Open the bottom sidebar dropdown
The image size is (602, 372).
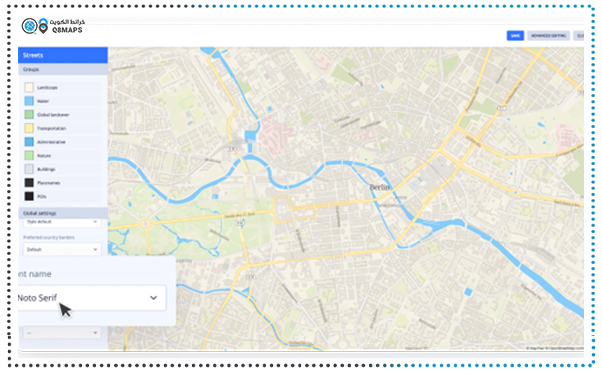click(62, 333)
